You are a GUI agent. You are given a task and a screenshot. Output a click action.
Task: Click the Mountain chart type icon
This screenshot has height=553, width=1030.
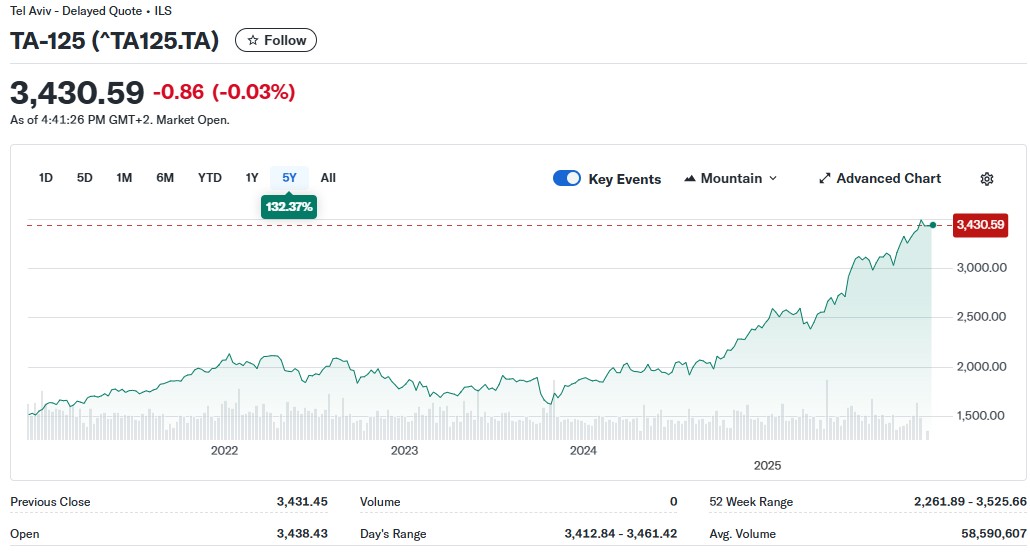pos(690,179)
